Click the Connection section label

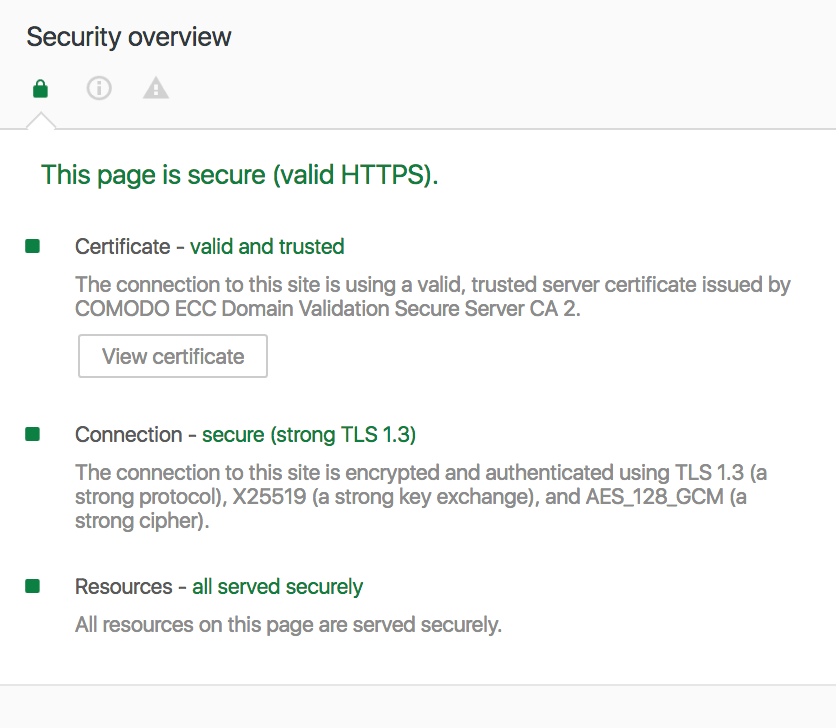(x=128, y=435)
